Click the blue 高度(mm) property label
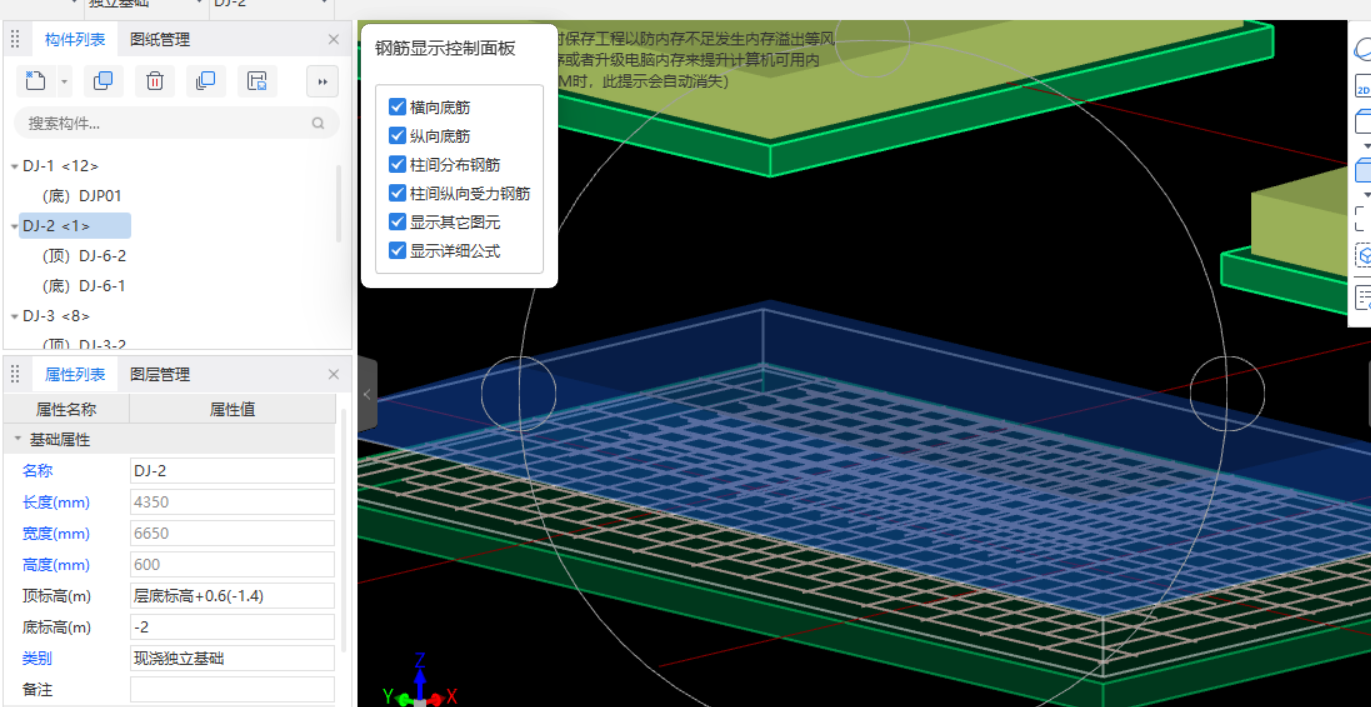 tap(56, 565)
